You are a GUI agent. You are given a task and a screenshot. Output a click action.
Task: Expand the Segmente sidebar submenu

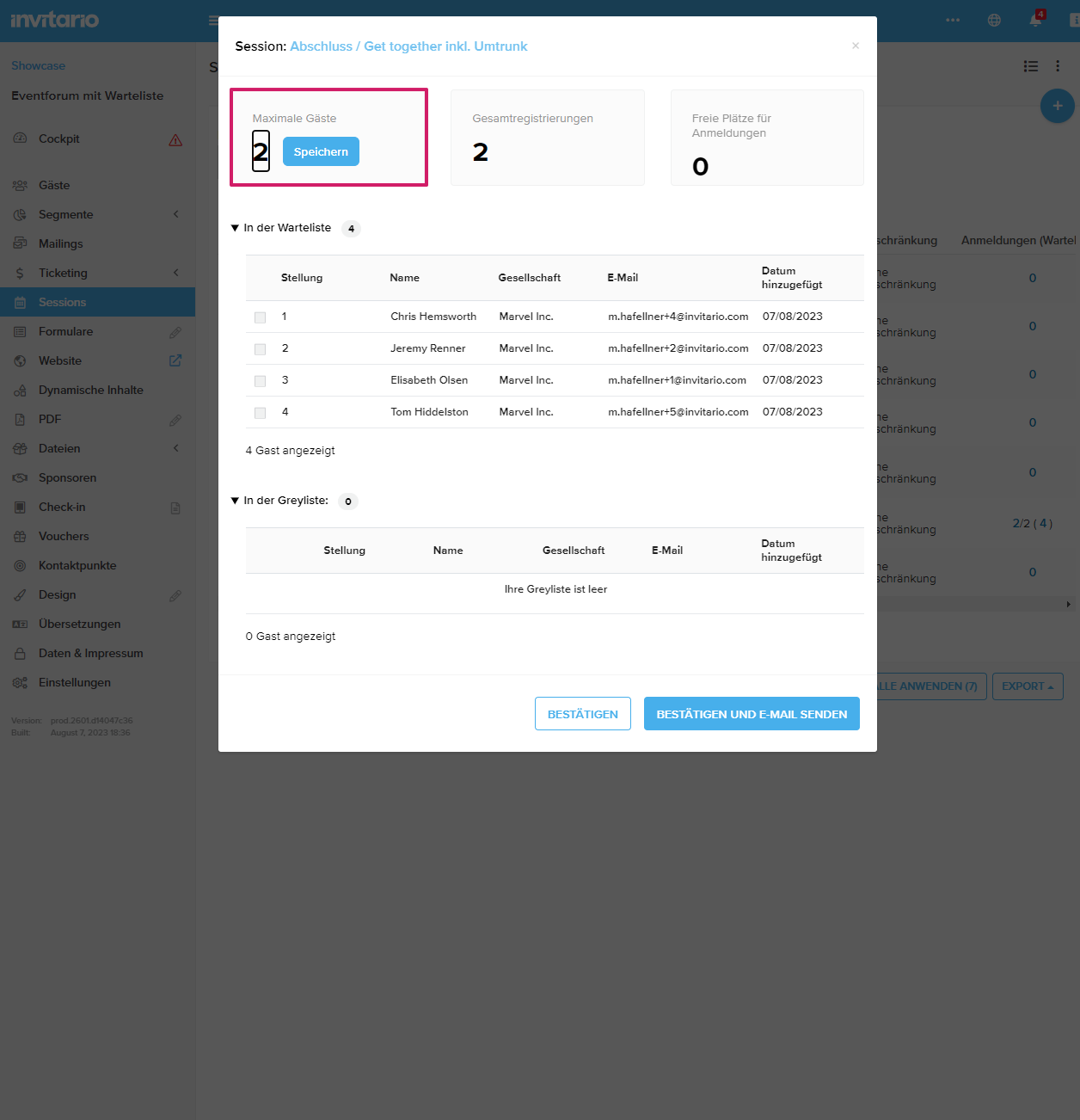pos(175,215)
